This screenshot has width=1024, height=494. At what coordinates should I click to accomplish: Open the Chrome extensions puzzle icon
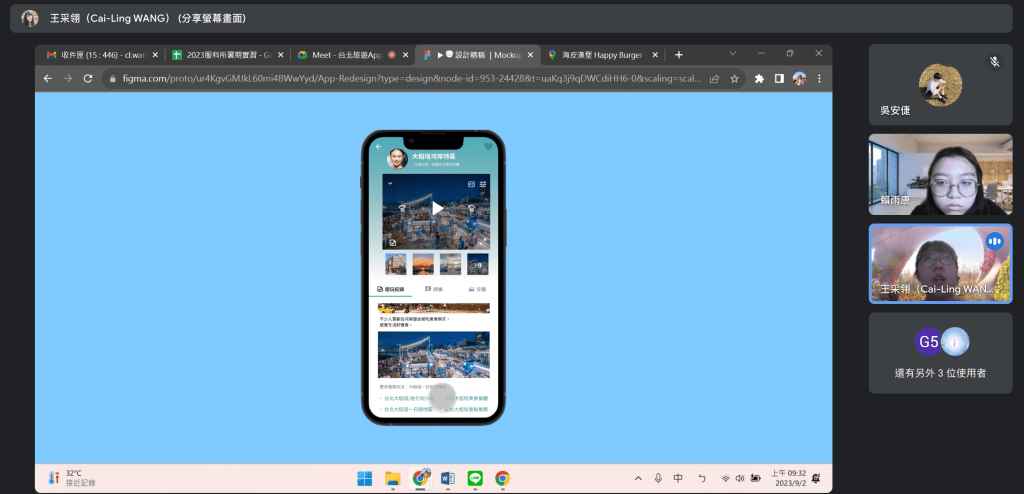[x=759, y=78]
